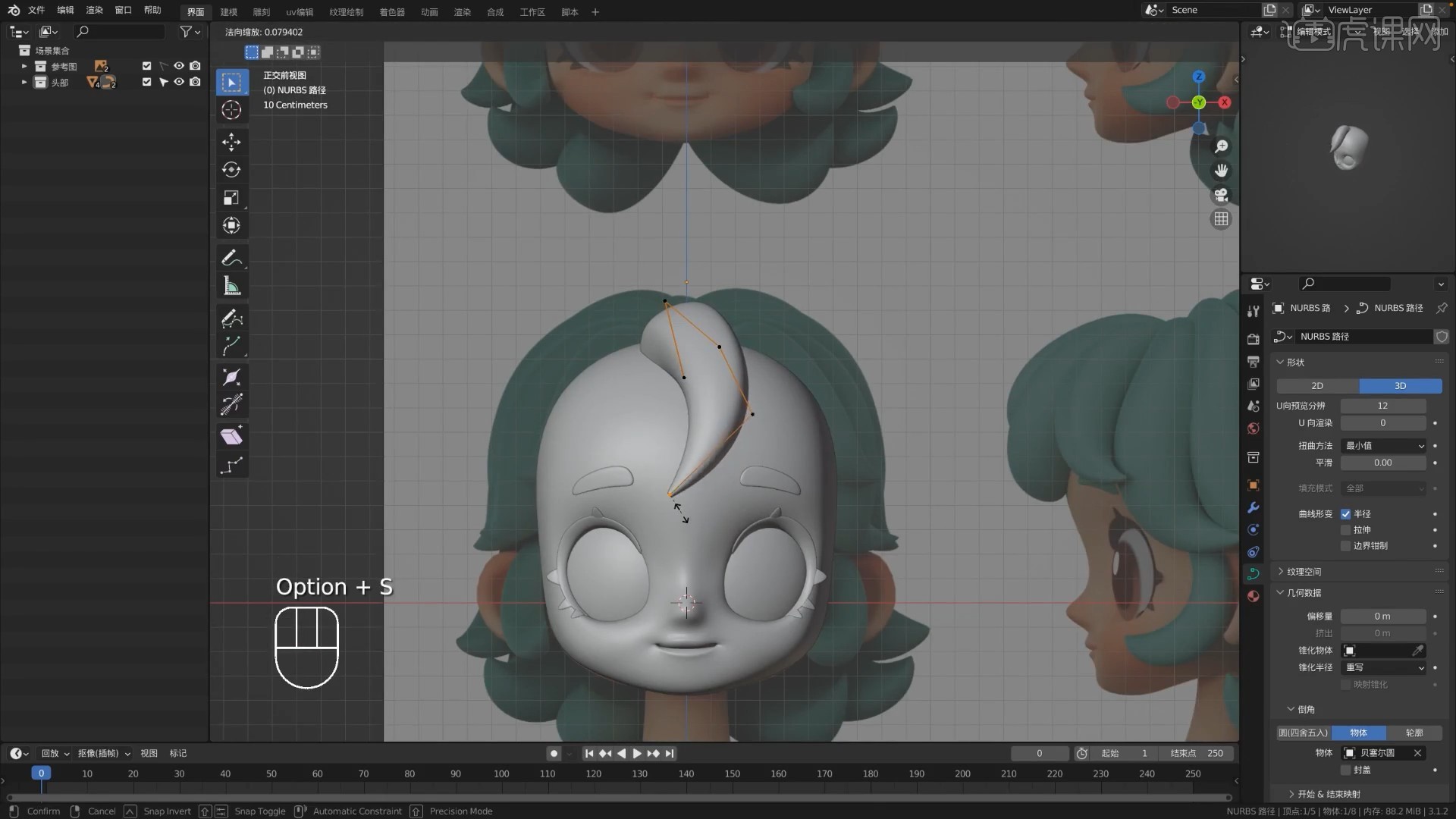
Task: Click the 3D shape button in the Shape panel
Action: tap(1400, 386)
